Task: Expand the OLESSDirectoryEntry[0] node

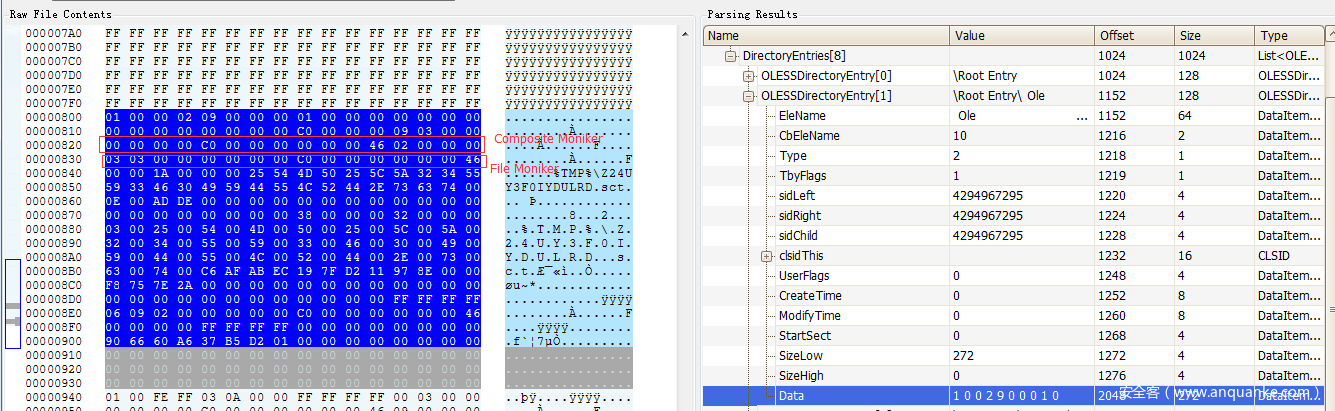Action: click(x=750, y=76)
